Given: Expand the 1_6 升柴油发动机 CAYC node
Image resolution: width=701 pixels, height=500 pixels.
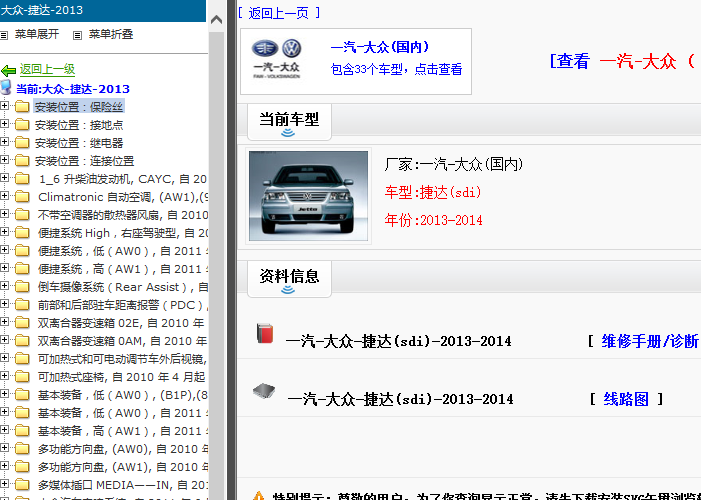Looking at the screenshot, I should 4,178.
